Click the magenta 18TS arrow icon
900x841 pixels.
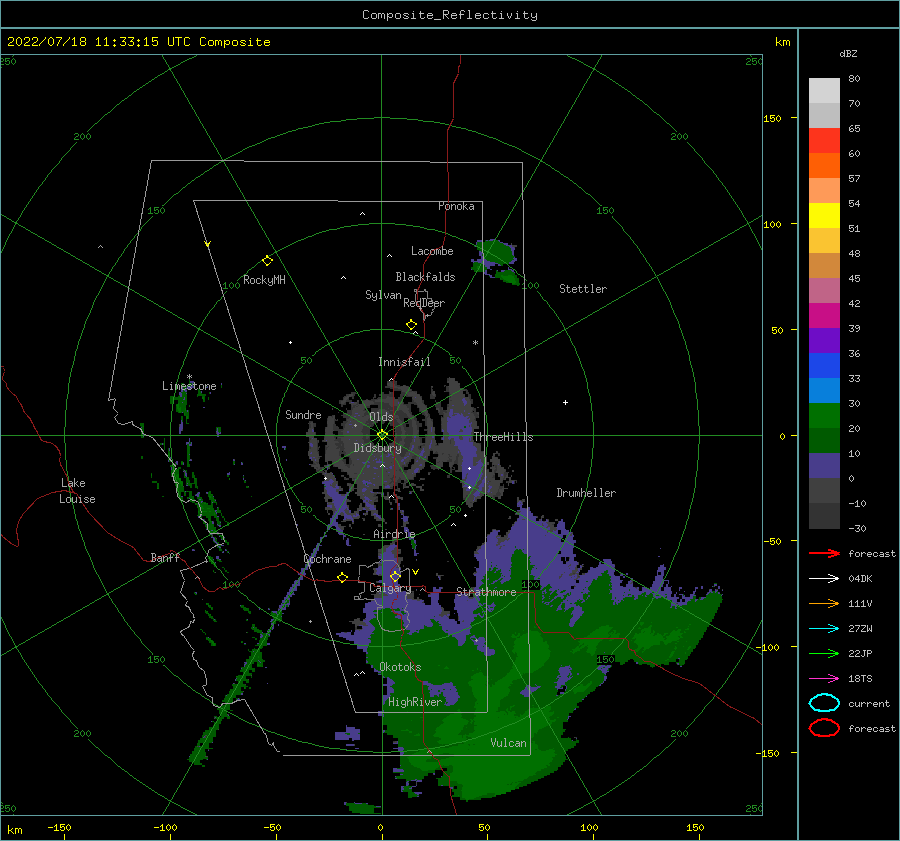824,679
